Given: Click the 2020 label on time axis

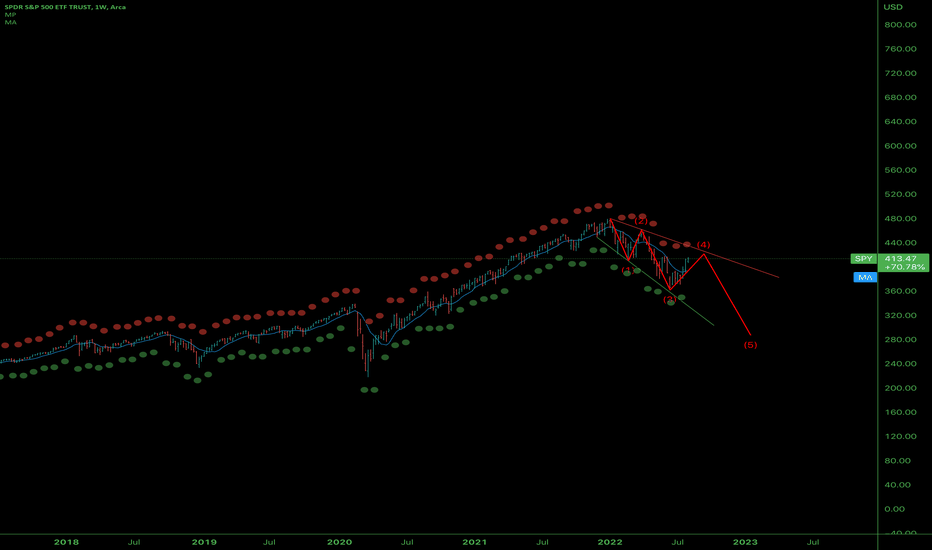Looking at the screenshot, I should [339, 542].
